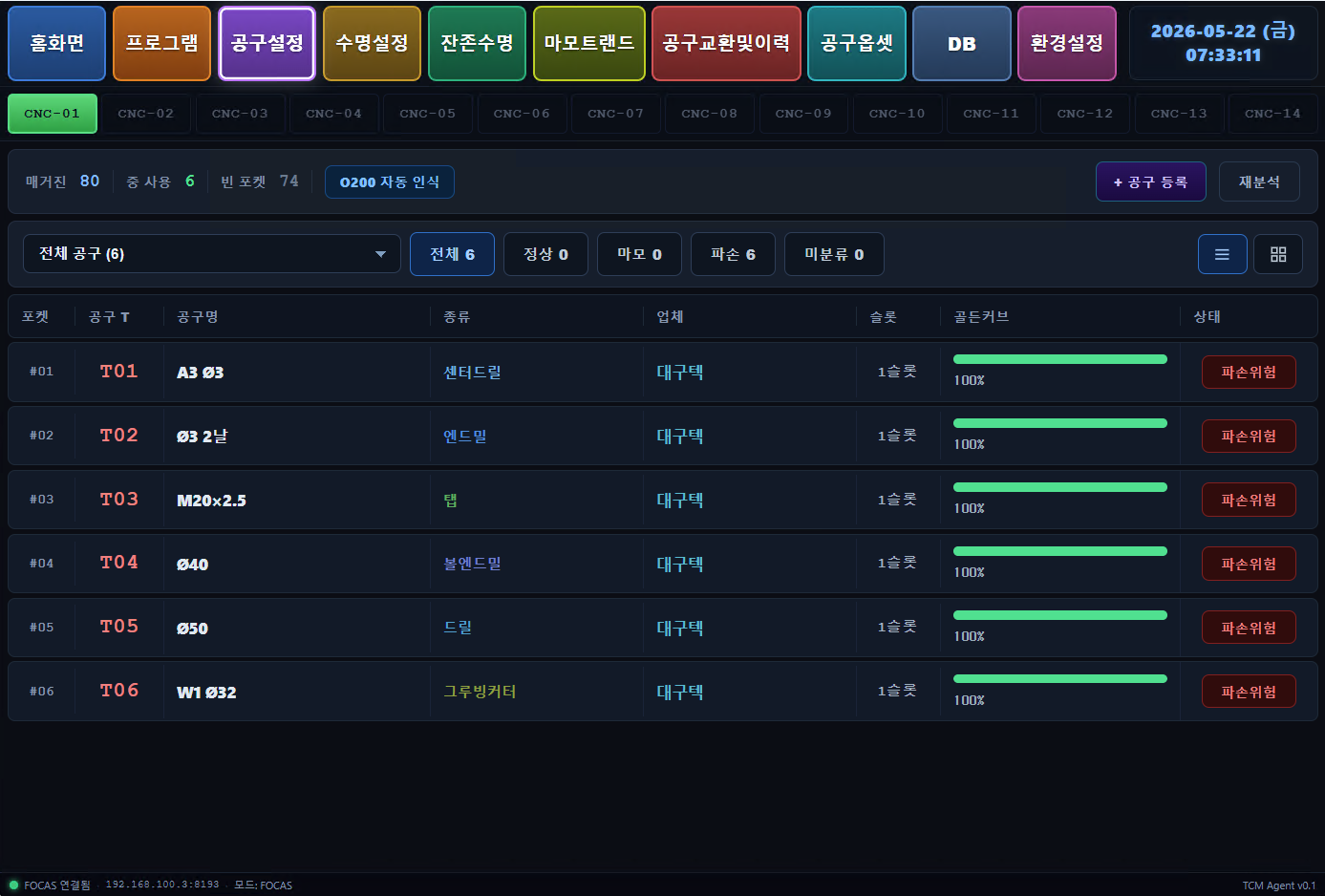This screenshot has height=896, width=1325.
Task: Open the 프로그램 menu
Action: click(x=162, y=43)
